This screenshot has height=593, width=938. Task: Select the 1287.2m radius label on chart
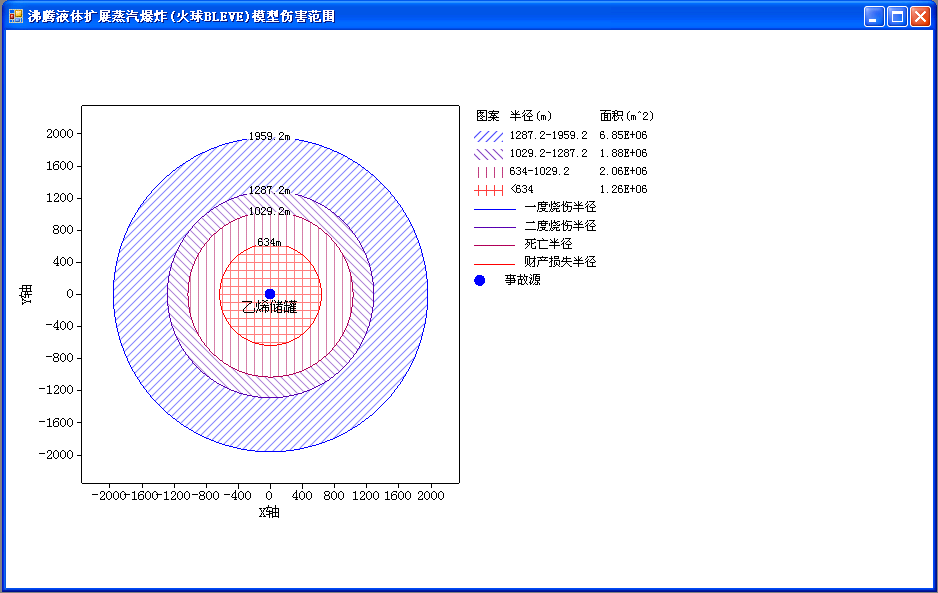270,190
